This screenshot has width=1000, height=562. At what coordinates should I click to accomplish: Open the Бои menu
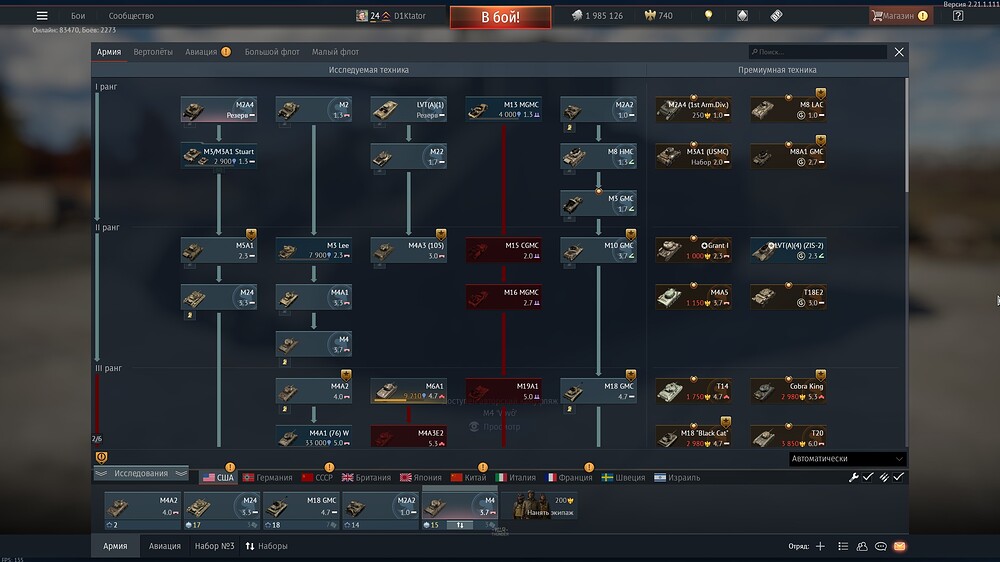tap(78, 16)
